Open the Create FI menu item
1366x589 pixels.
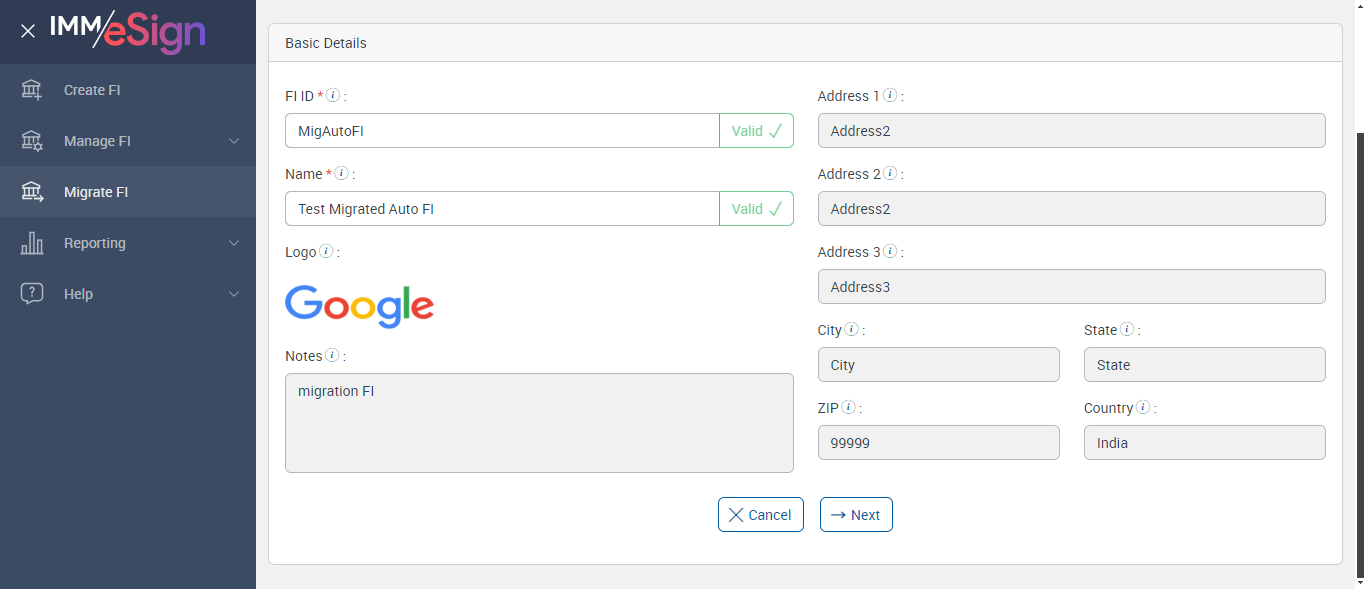tap(92, 90)
